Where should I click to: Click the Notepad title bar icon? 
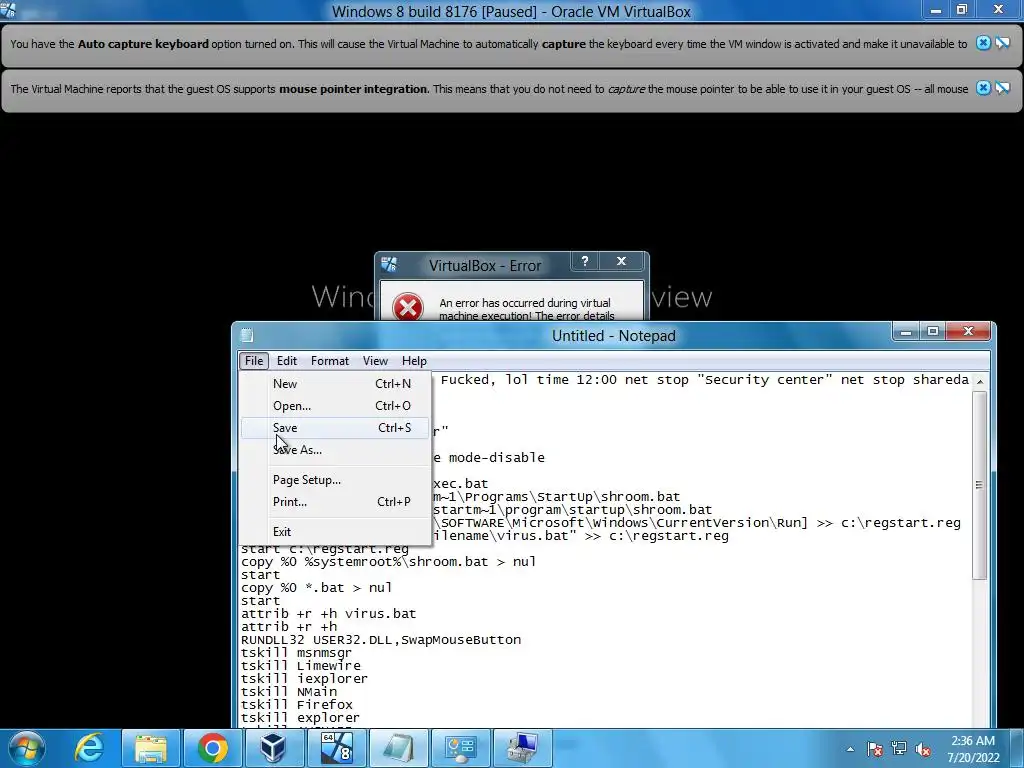247,336
